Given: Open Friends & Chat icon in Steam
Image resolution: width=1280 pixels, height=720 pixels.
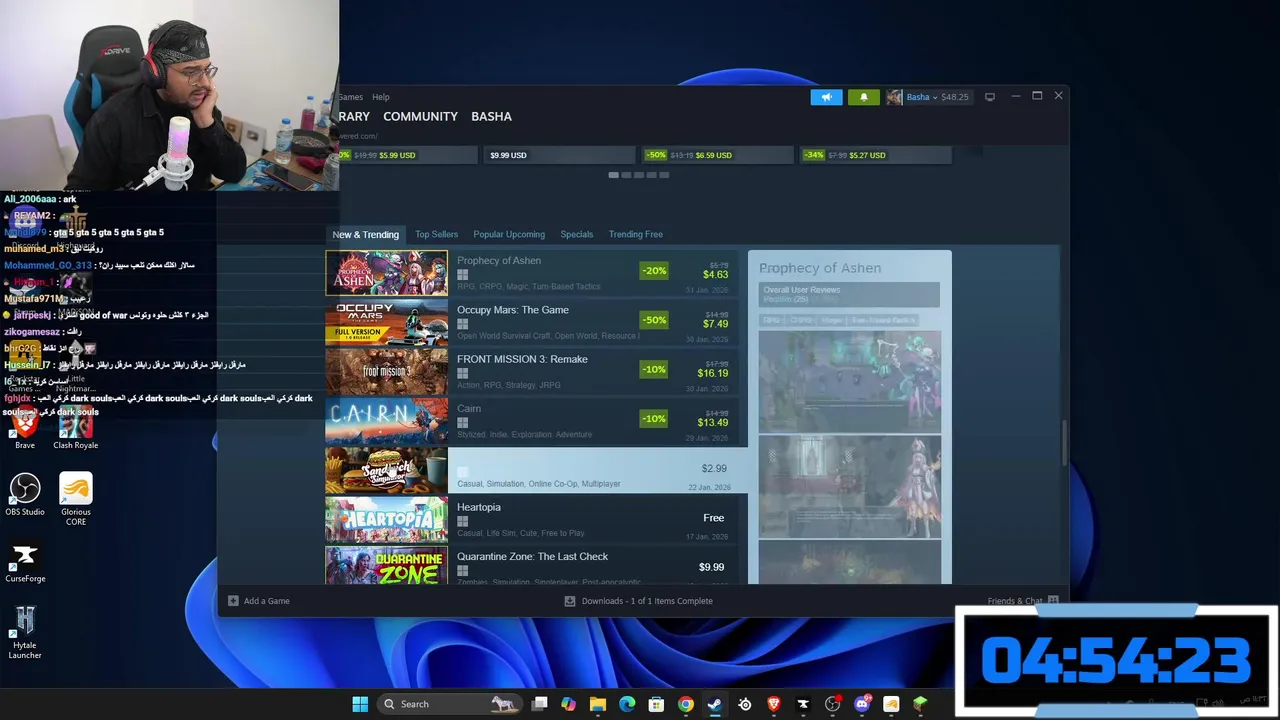Looking at the screenshot, I should 1053,601.
